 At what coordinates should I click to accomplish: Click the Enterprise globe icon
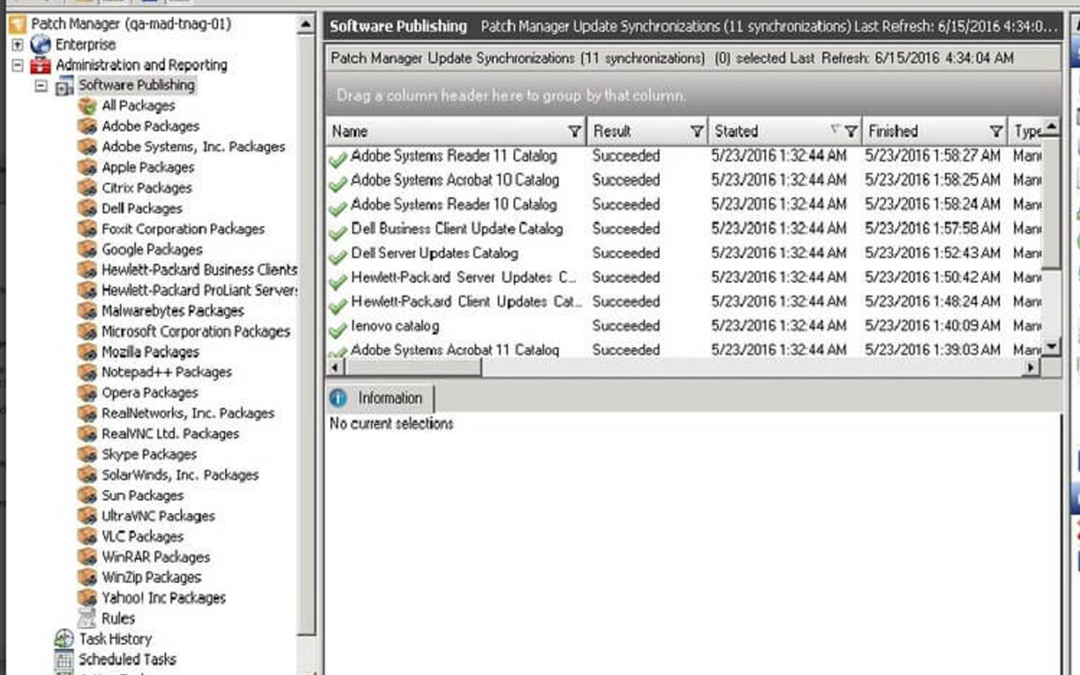click(x=41, y=45)
